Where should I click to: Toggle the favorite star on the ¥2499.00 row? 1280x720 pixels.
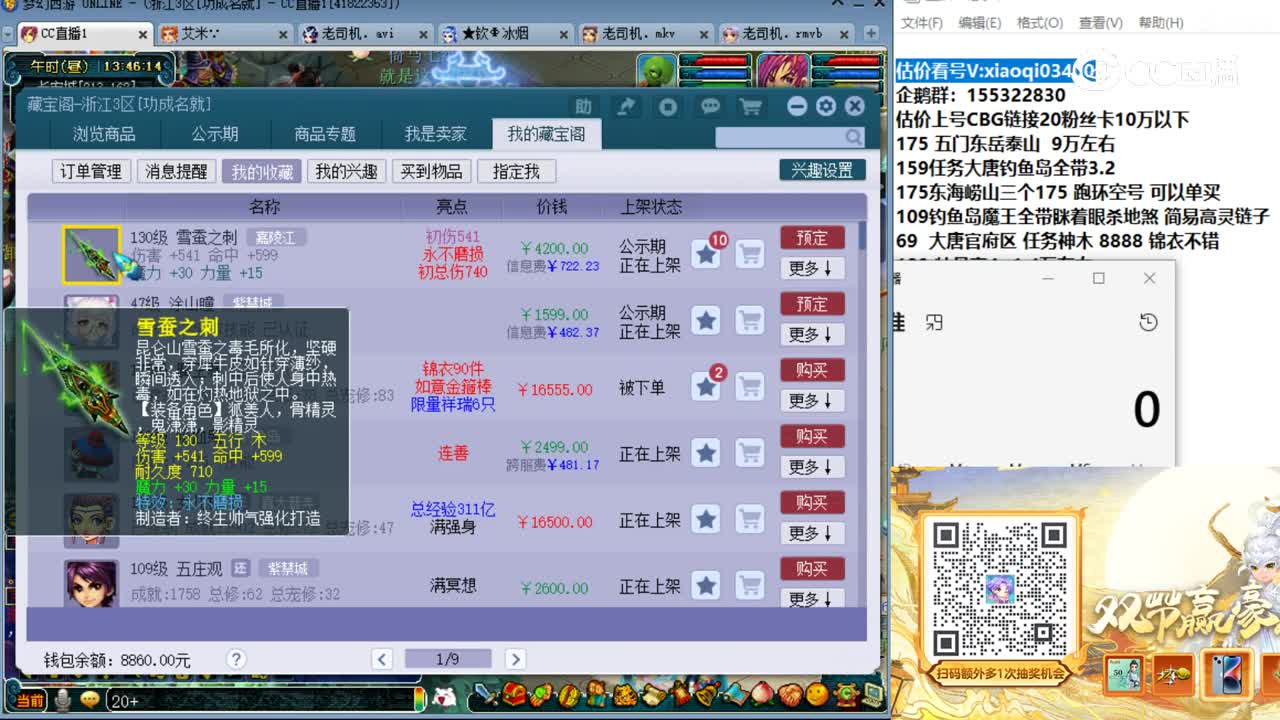coord(706,454)
